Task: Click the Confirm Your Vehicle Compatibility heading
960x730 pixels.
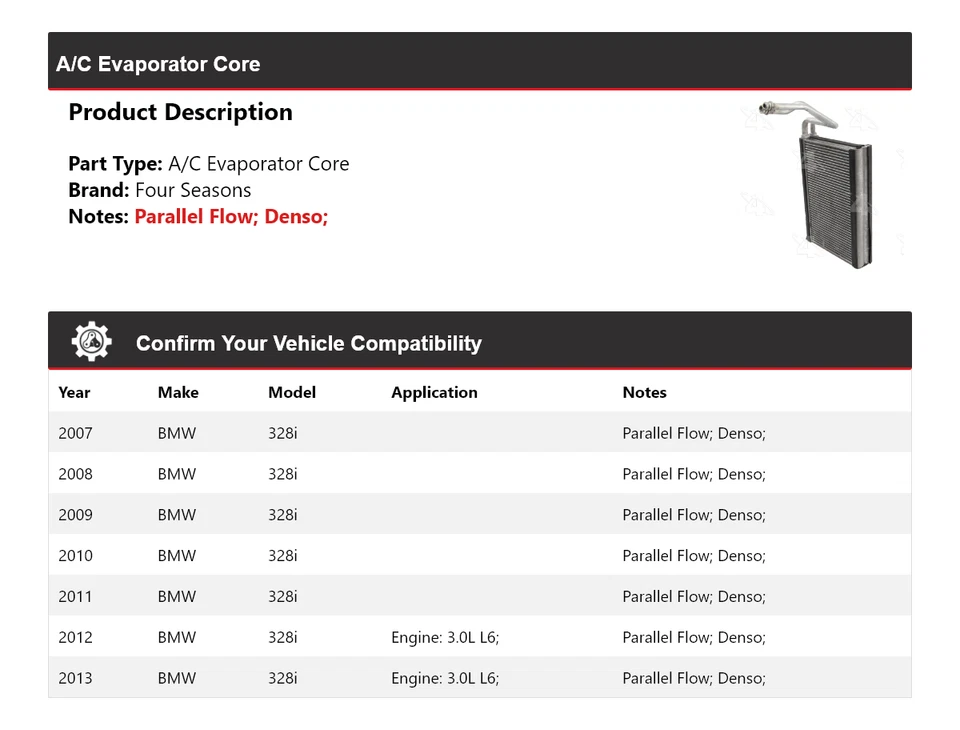Action: (x=308, y=343)
